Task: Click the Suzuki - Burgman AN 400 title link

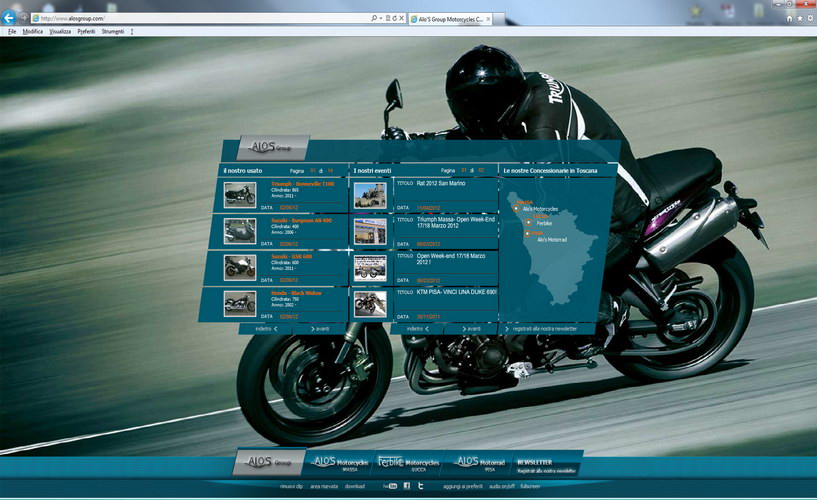Action: click(x=301, y=220)
